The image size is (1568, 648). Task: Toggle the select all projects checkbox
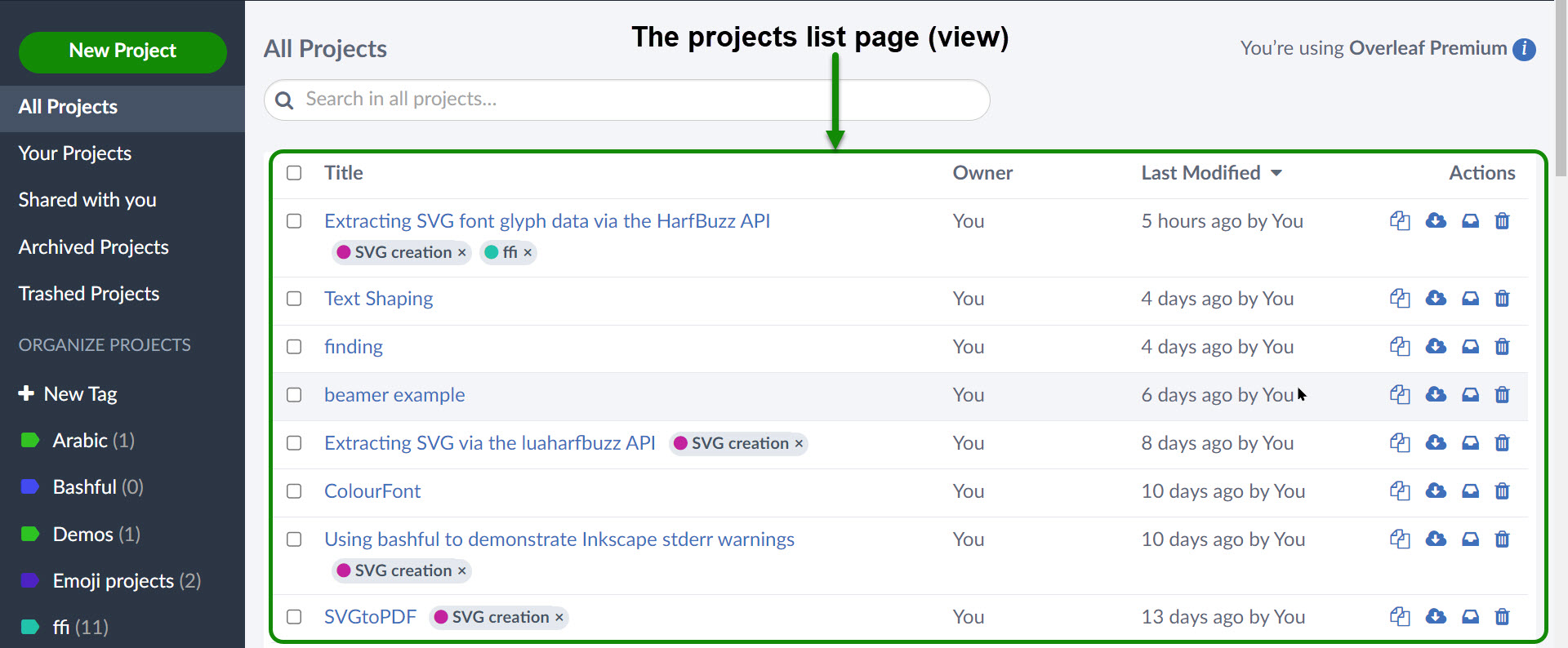pos(294,173)
